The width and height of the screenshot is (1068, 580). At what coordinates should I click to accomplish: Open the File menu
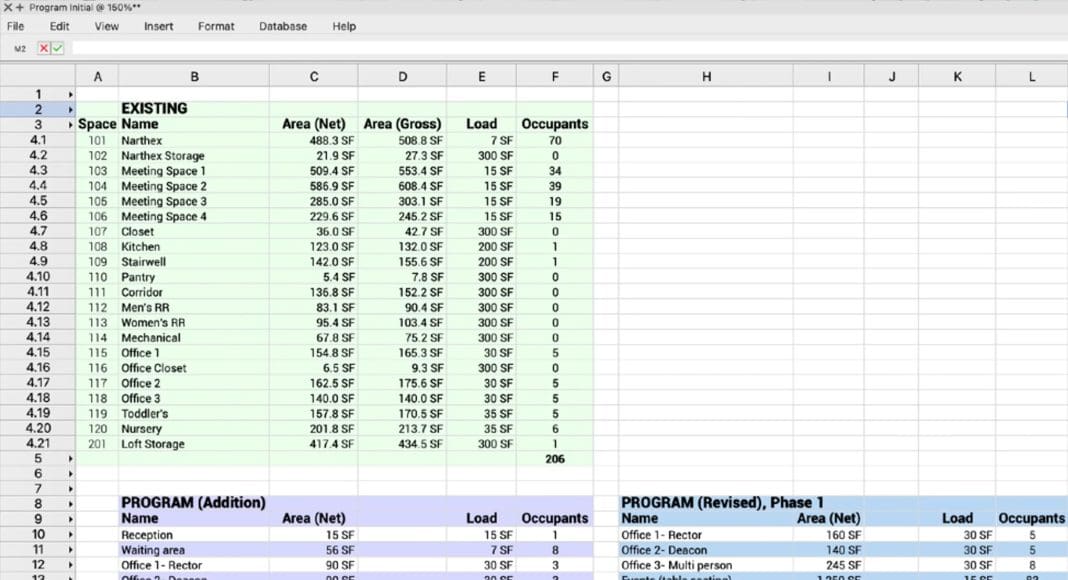(15, 26)
